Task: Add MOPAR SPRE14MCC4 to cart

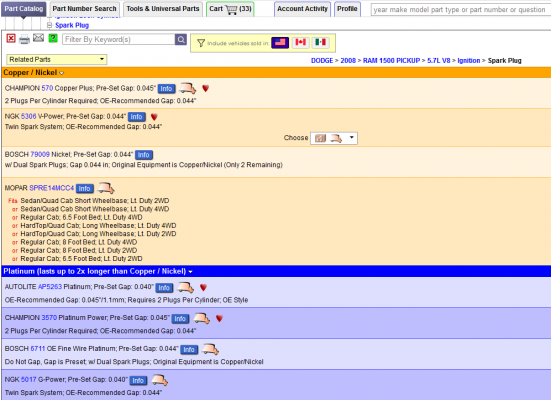Action: click(105, 188)
